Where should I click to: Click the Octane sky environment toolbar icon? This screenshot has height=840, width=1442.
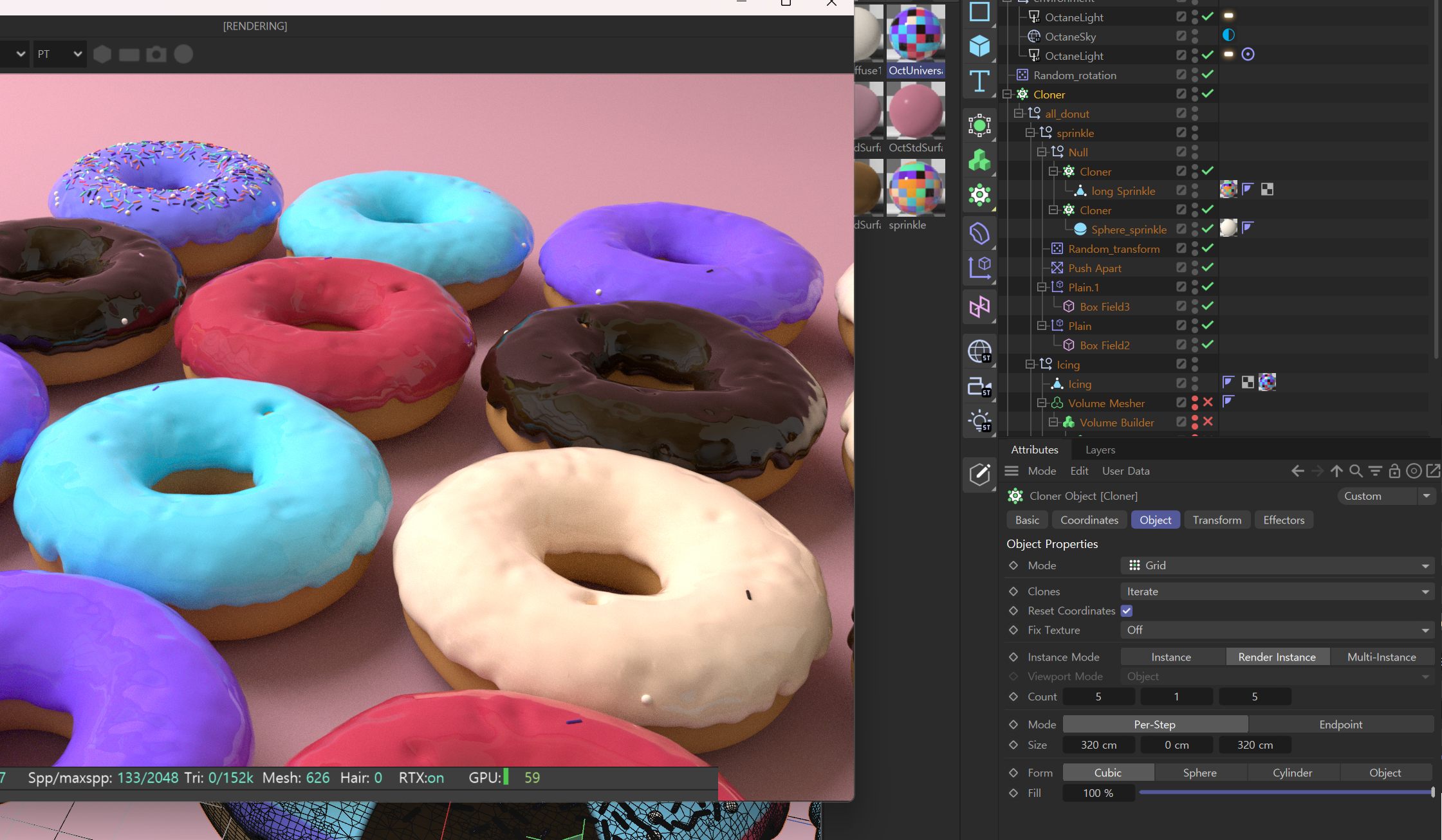coord(979,351)
